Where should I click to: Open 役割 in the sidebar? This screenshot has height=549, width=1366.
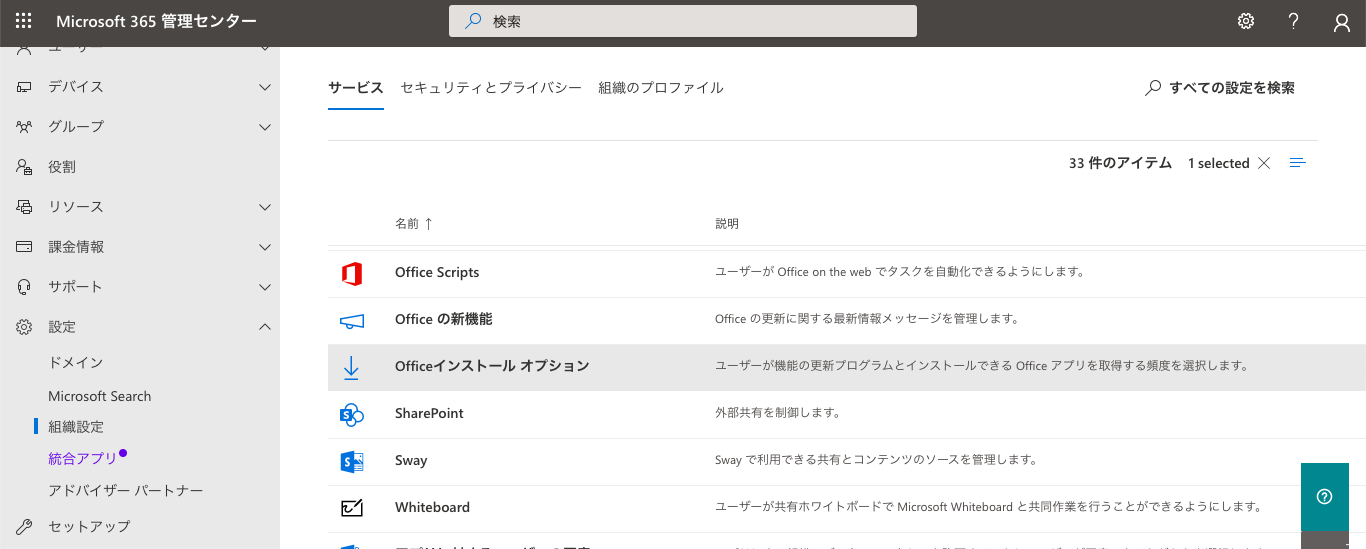(x=62, y=167)
